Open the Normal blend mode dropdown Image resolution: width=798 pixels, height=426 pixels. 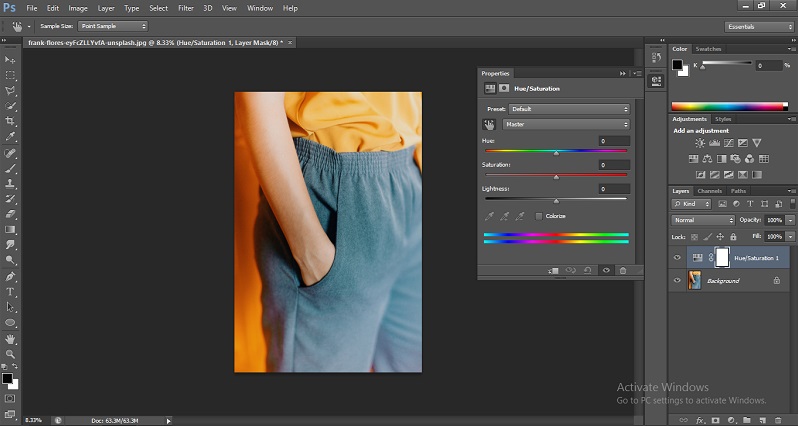703,220
